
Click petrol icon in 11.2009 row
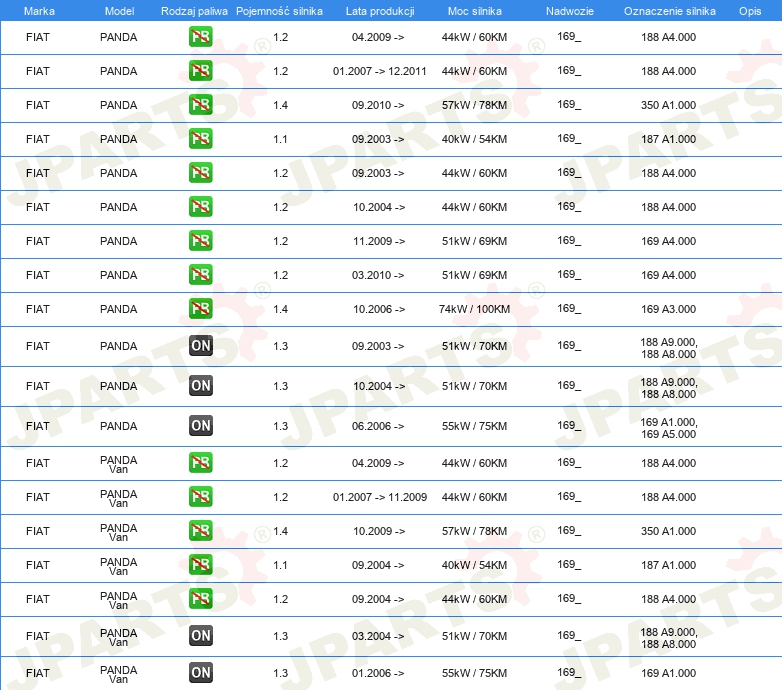click(200, 240)
